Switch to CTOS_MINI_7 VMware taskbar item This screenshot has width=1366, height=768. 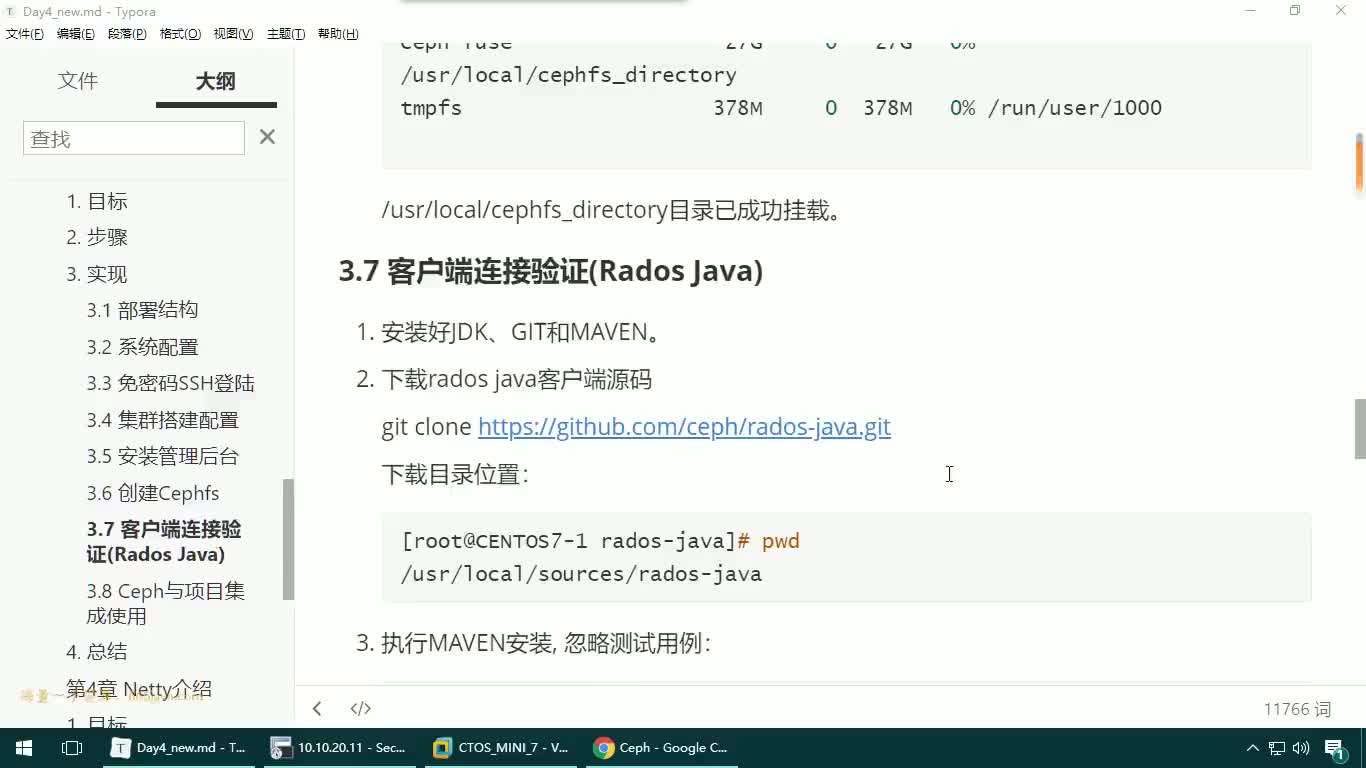click(x=502, y=748)
